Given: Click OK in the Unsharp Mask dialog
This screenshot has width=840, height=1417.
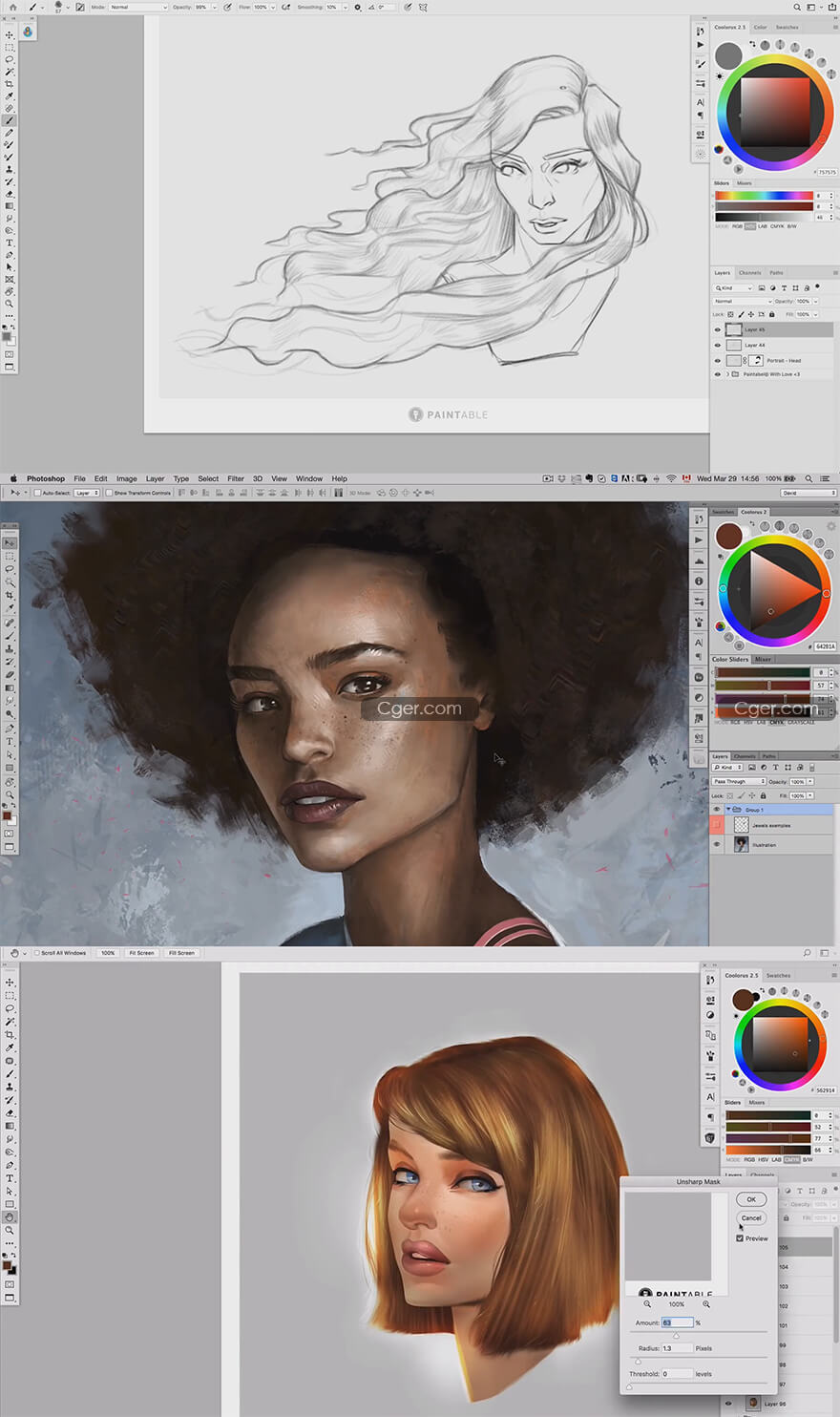Looking at the screenshot, I should [x=751, y=1199].
